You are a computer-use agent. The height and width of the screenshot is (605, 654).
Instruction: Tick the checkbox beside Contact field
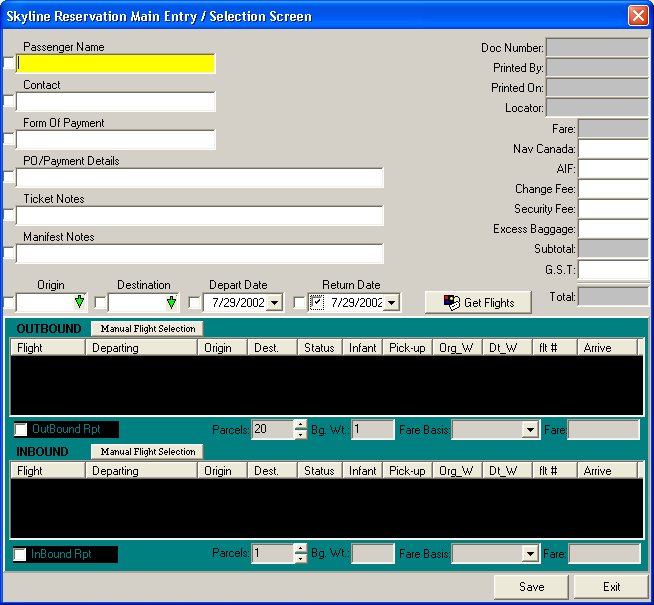click(x=9, y=101)
